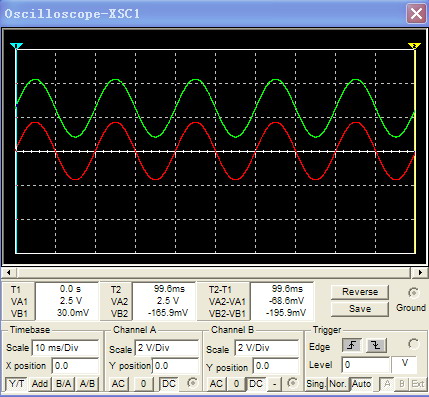Set trigger mode to Sing.

point(315,384)
